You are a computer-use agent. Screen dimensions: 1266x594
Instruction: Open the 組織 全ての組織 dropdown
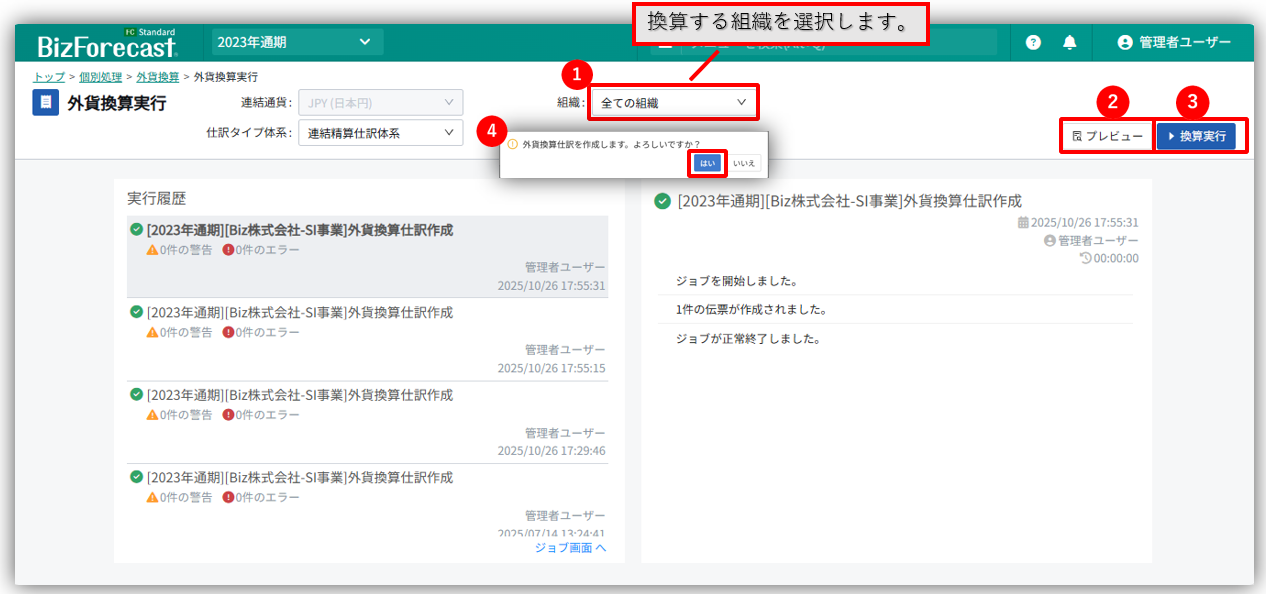pyautogui.click(x=672, y=102)
